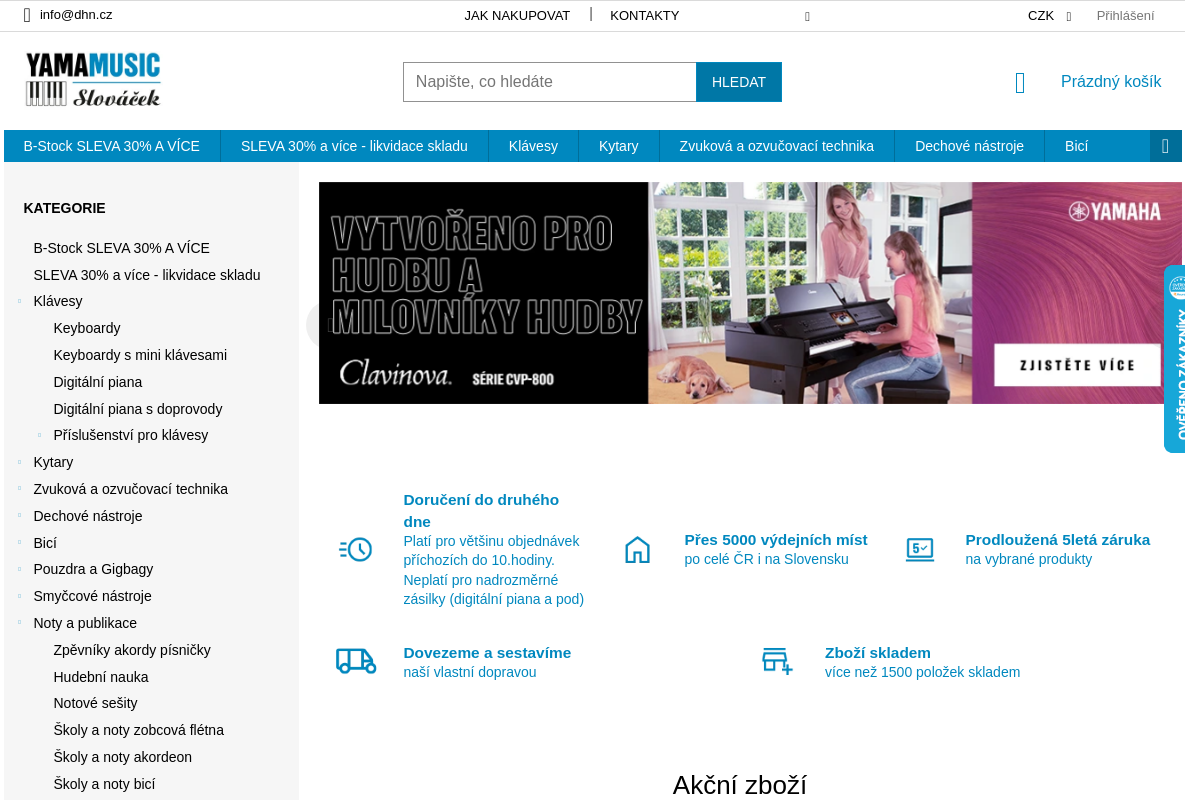Open more menu categories arrow
The width and height of the screenshot is (1200, 800).
1166,146
